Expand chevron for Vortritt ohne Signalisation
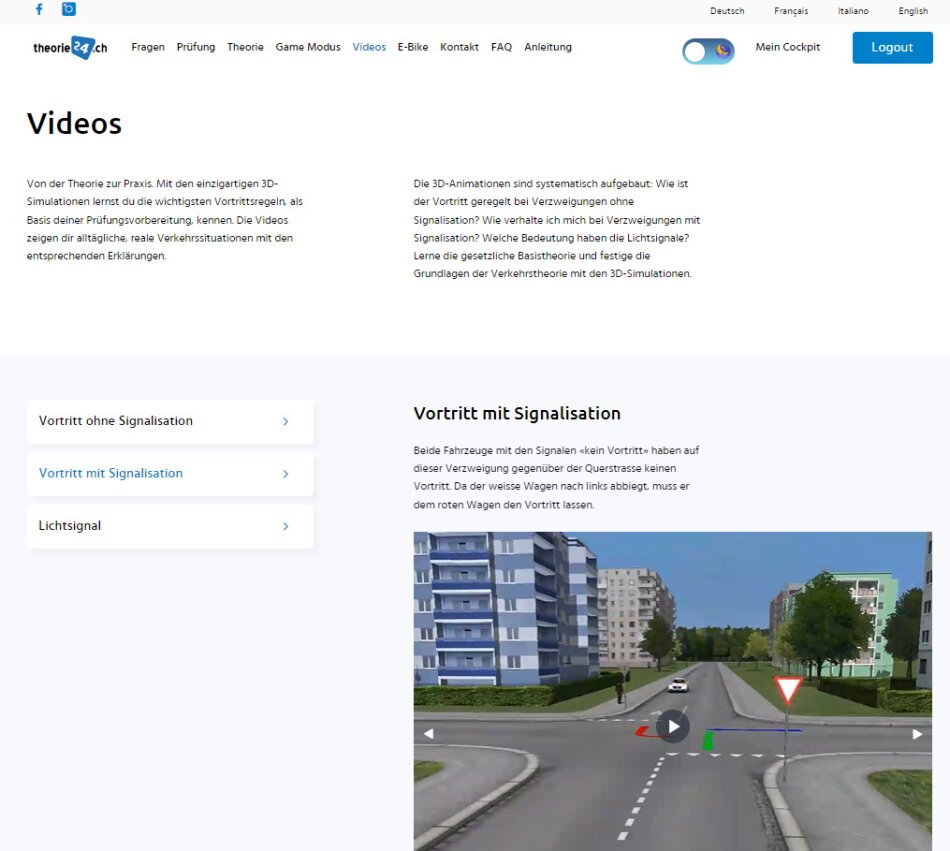The height and width of the screenshot is (851, 950). pyautogui.click(x=285, y=422)
